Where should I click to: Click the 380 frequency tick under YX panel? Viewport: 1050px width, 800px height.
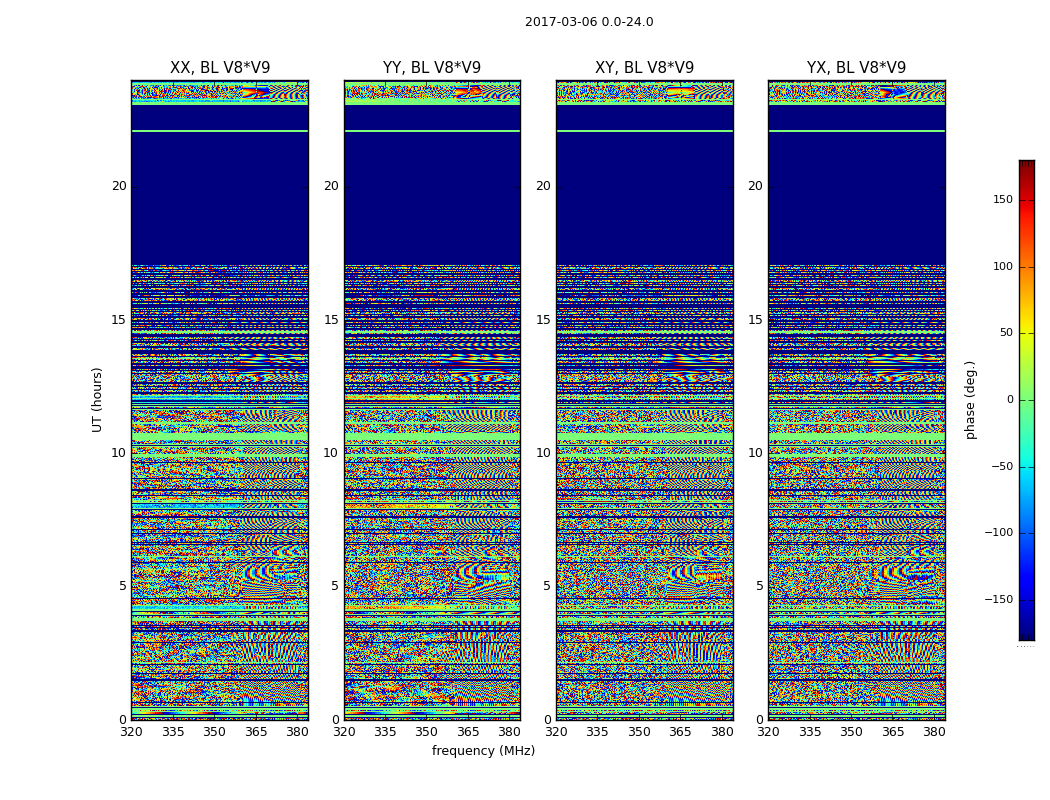(x=934, y=732)
